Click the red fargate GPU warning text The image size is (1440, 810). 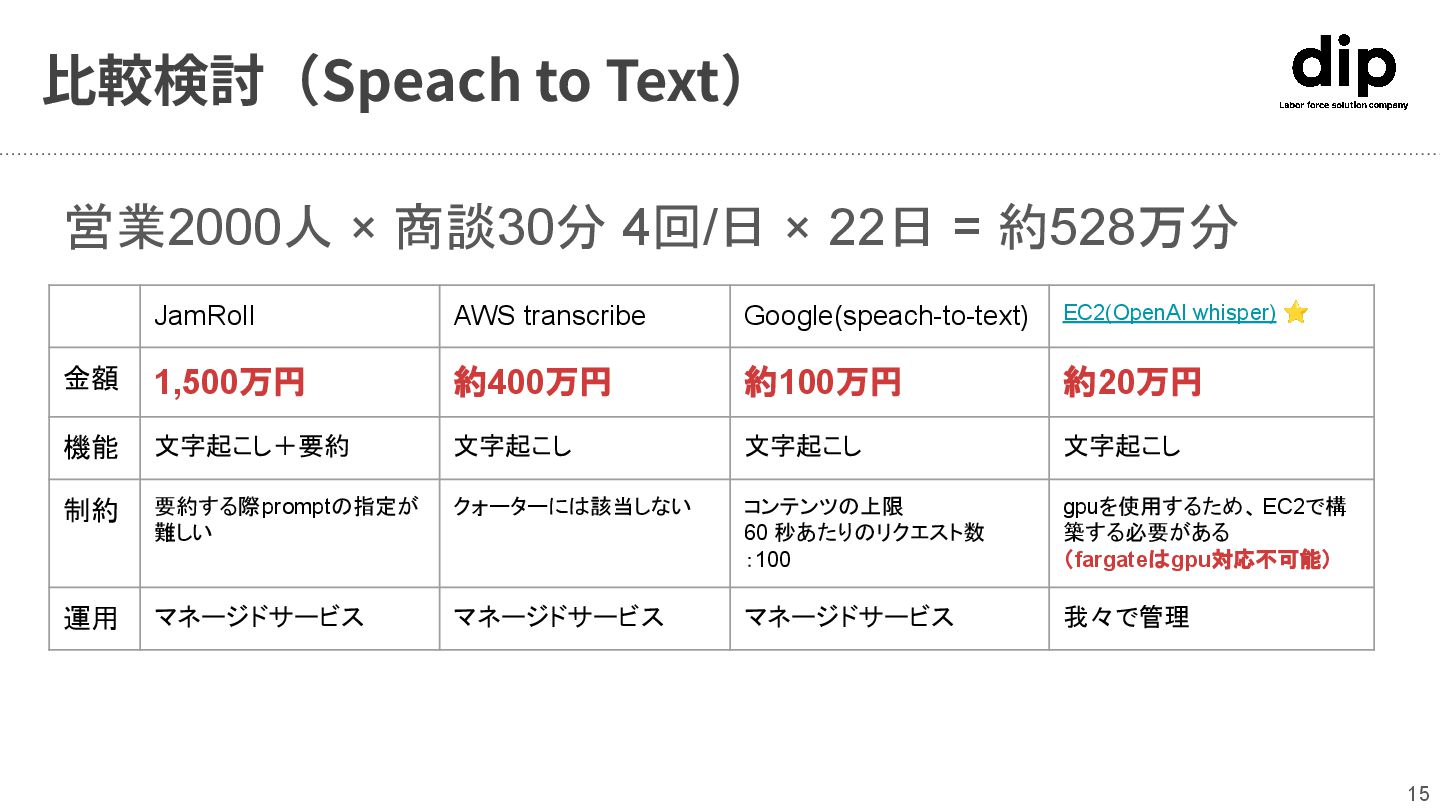(x=1197, y=560)
